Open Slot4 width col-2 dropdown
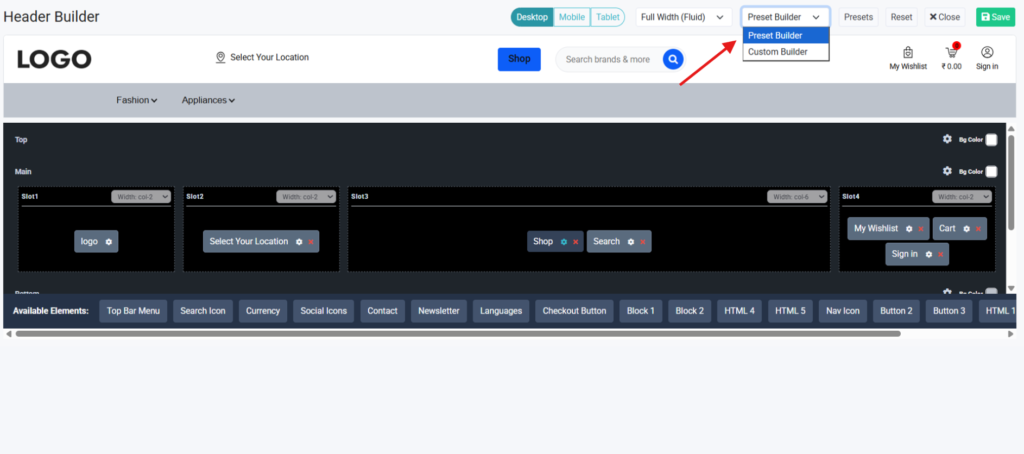The height and width of the screenshot is (454, 1024). tap(962, 196)
